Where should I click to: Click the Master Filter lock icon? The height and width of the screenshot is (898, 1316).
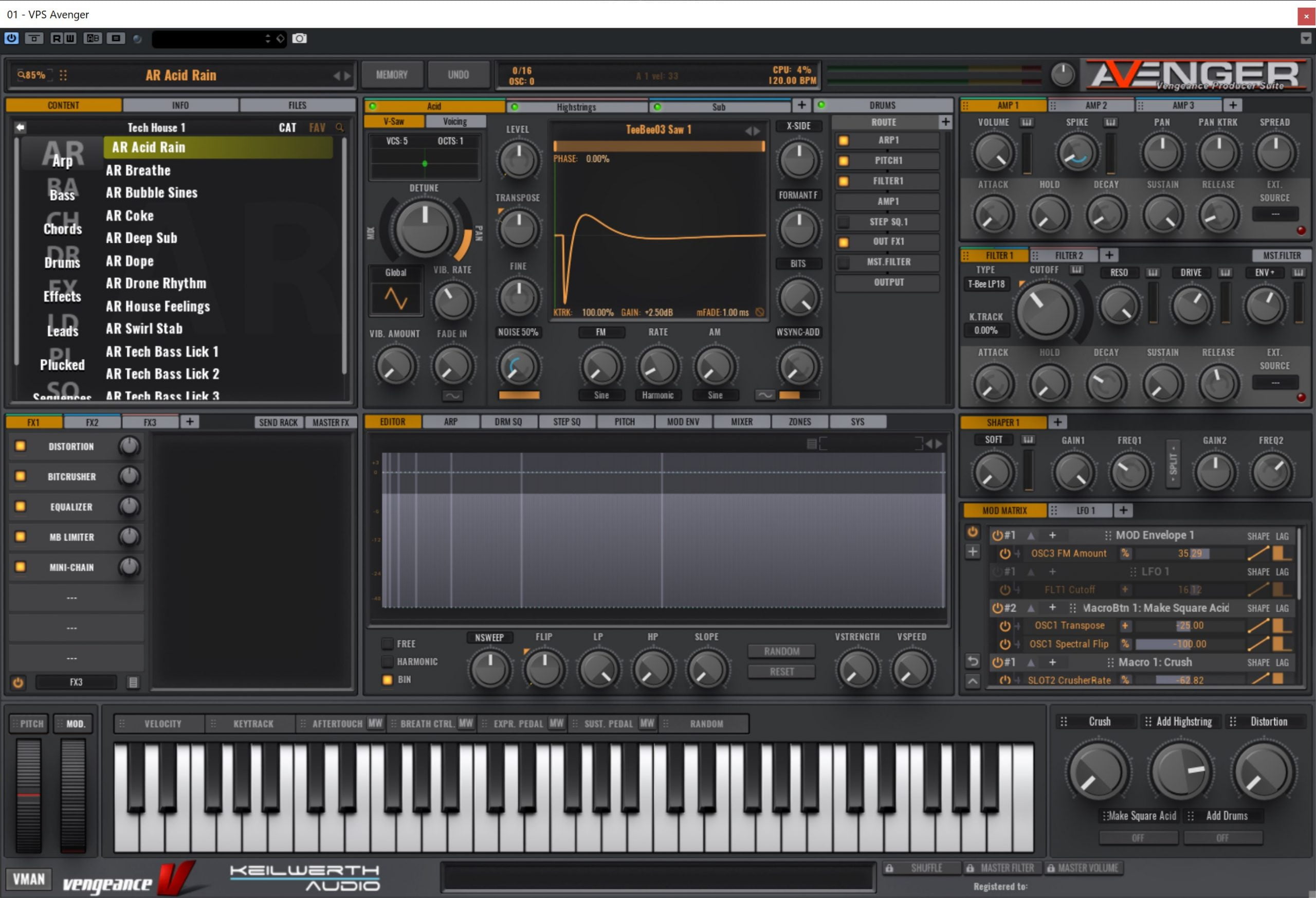click(x=970, y=868)
